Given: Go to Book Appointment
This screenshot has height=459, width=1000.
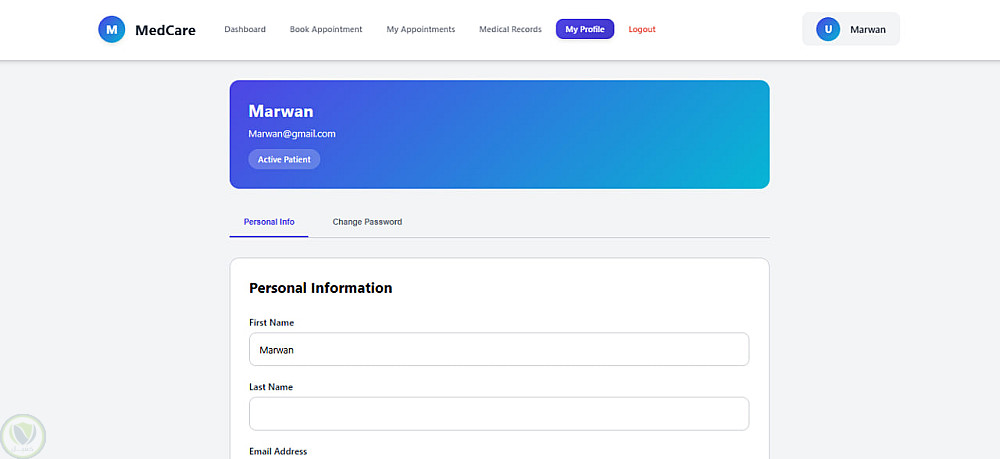Looking at the screenshot, I should (x=326, y=29).
